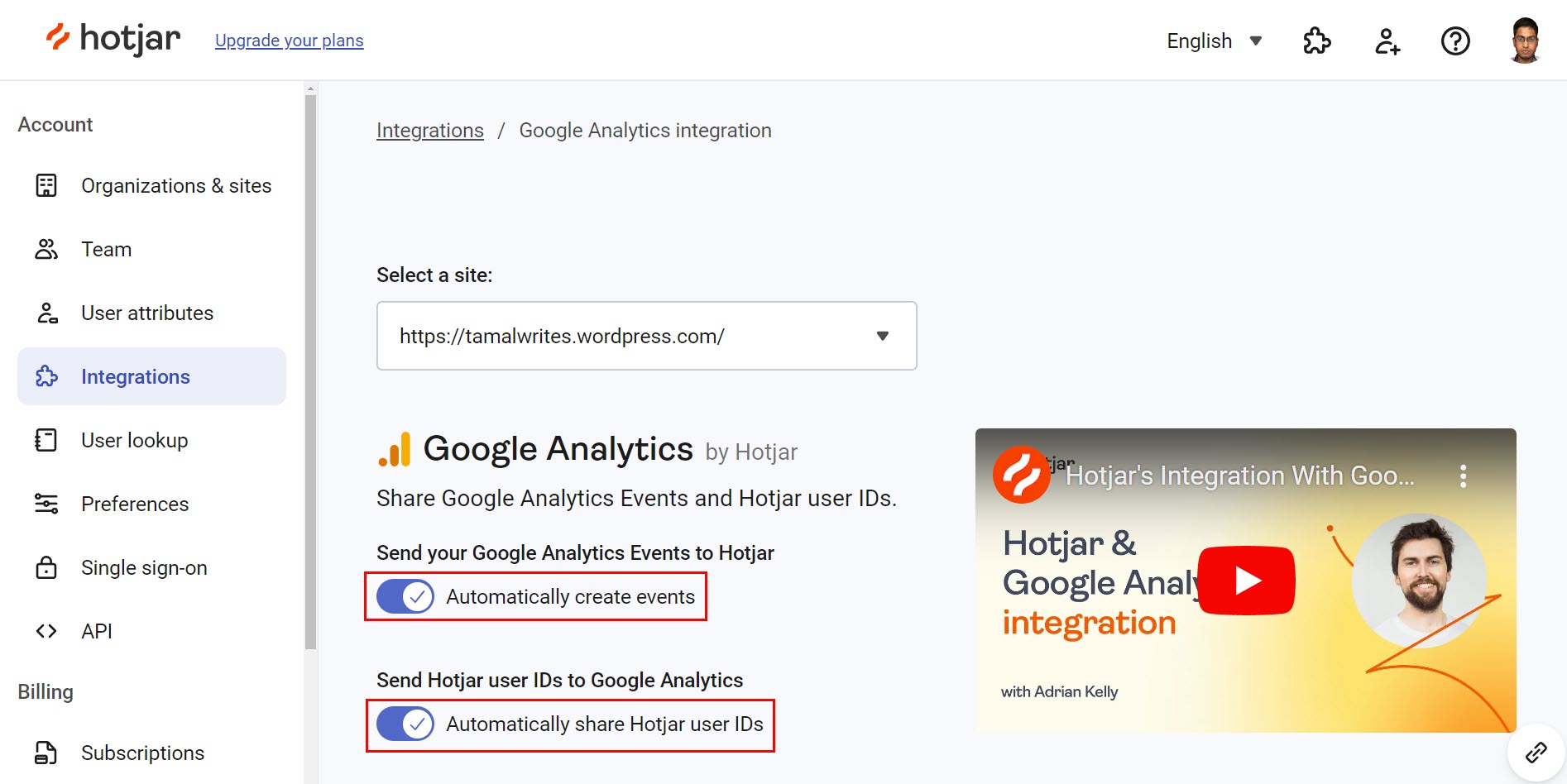Viewport: 1567px width, 784px height.
Task: Click the Integrations breadcrumb link
Action: pyautogui.click(x=430, y=131)
